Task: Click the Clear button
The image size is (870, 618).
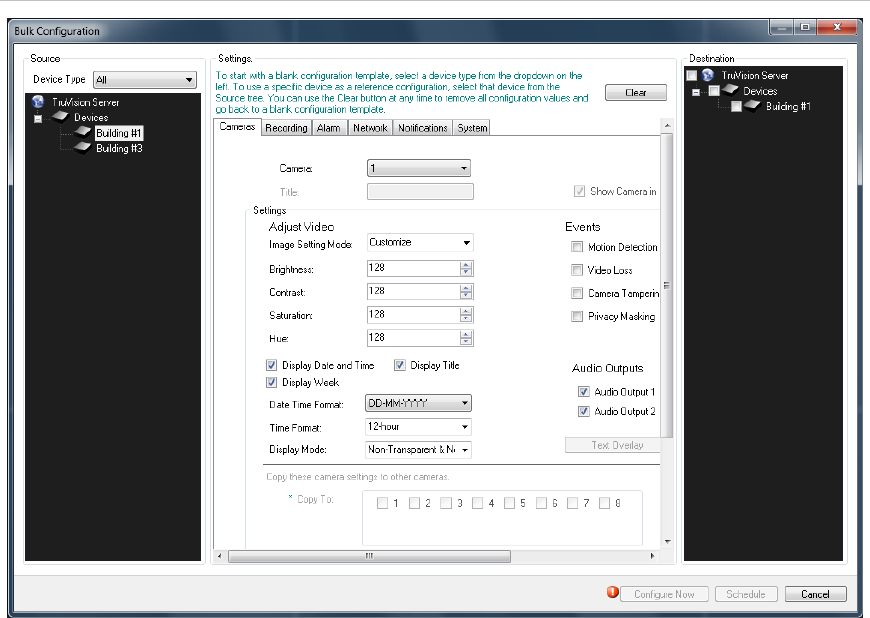Action: click(x=636, y=93)
